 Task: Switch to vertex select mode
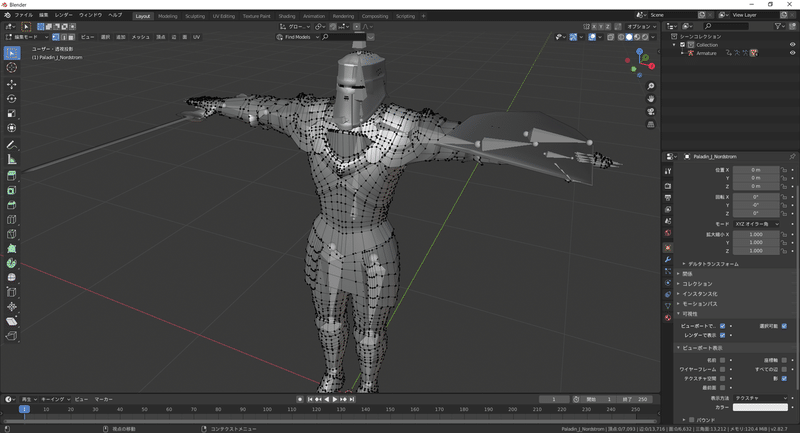(56, 37)
